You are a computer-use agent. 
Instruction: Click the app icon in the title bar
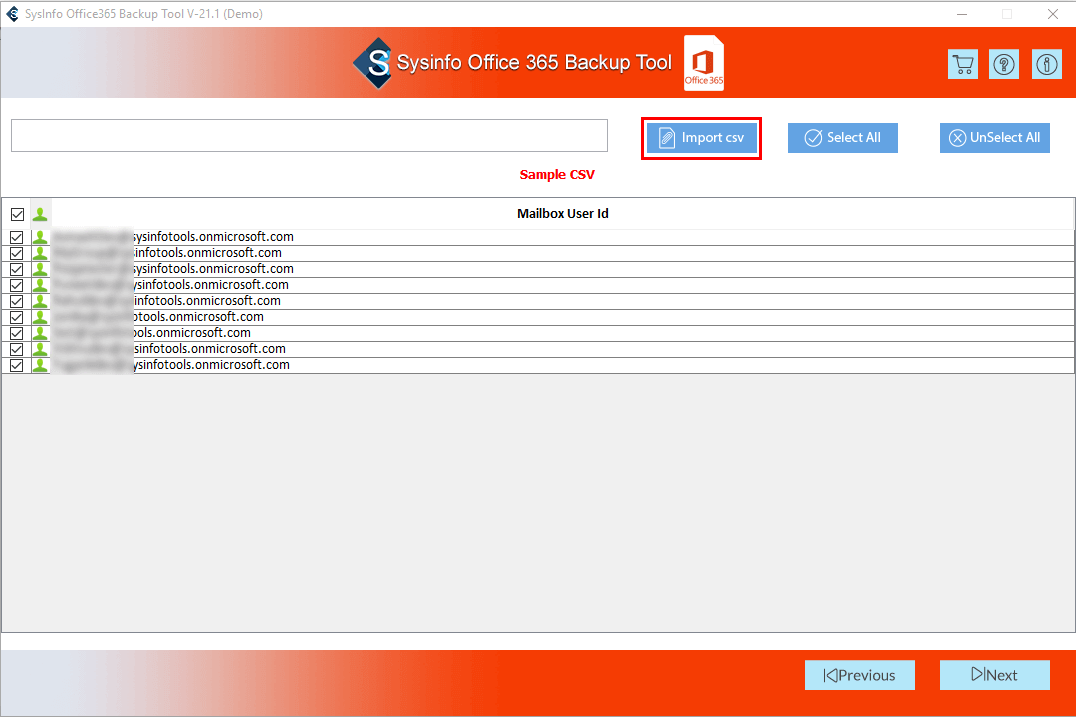12,14
